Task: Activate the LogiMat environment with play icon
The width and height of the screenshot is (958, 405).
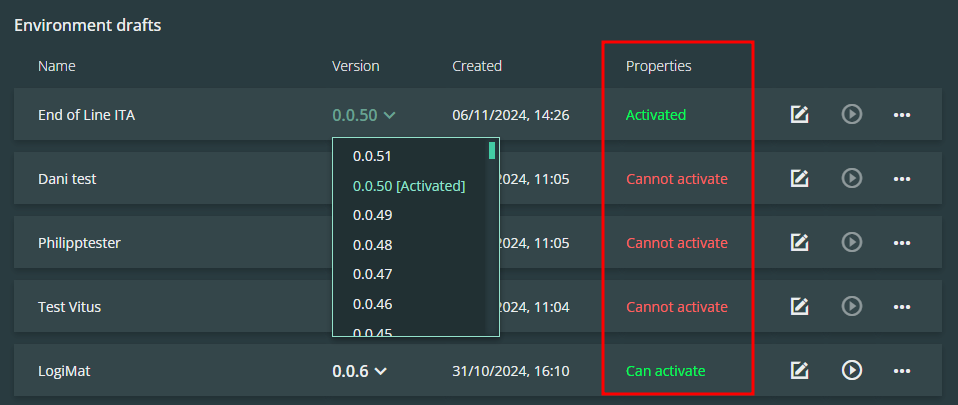Action: pyautogui.click(x=852, y=370)
